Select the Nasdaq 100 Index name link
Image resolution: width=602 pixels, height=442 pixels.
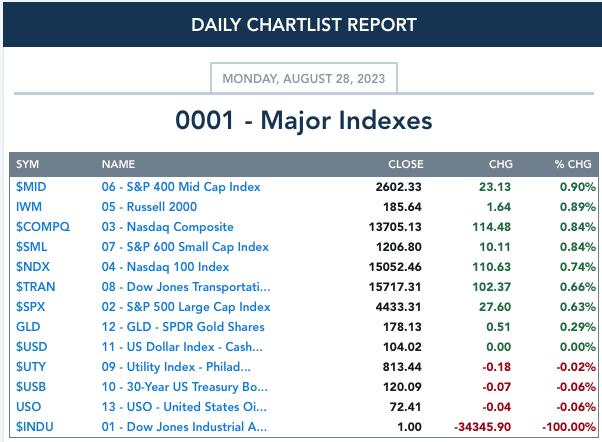tap(165, 267)
